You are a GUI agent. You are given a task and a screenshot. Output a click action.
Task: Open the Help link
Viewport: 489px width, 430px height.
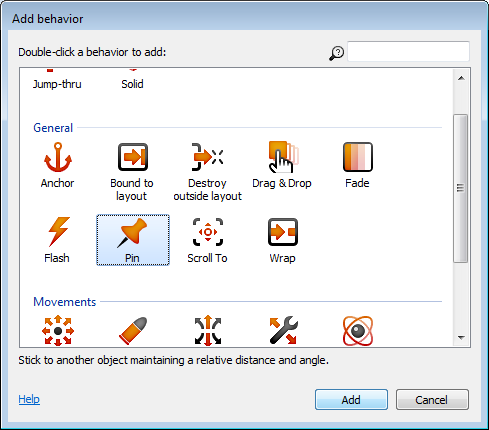pos(29,399)
